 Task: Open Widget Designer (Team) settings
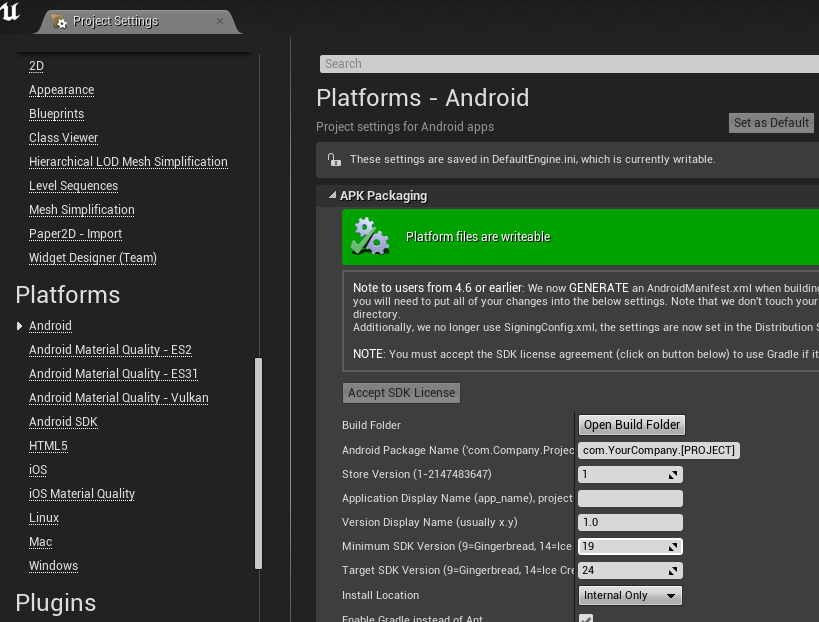[92, 258]
